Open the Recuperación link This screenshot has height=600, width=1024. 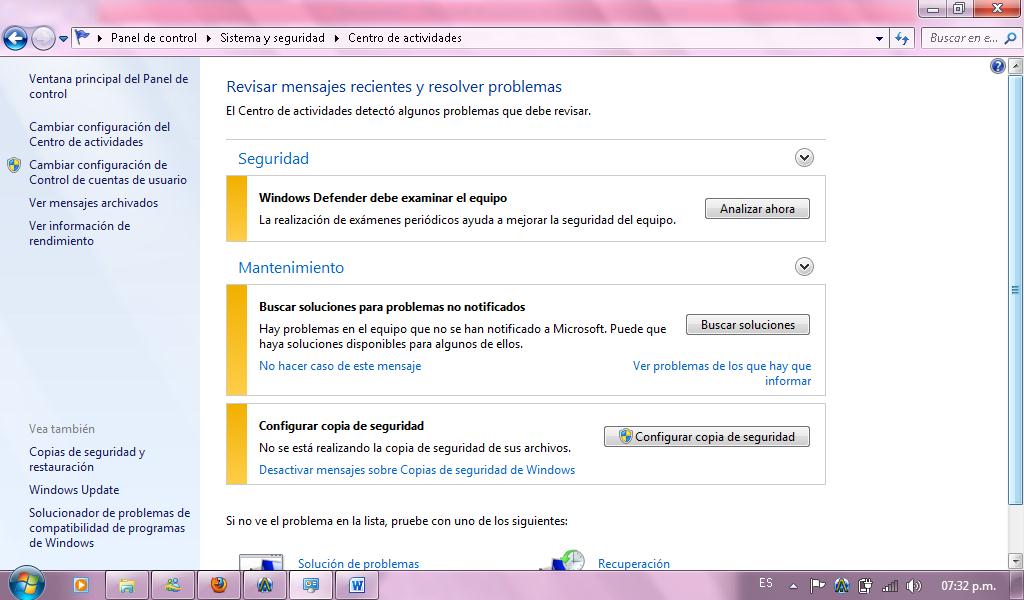(633, 563)
